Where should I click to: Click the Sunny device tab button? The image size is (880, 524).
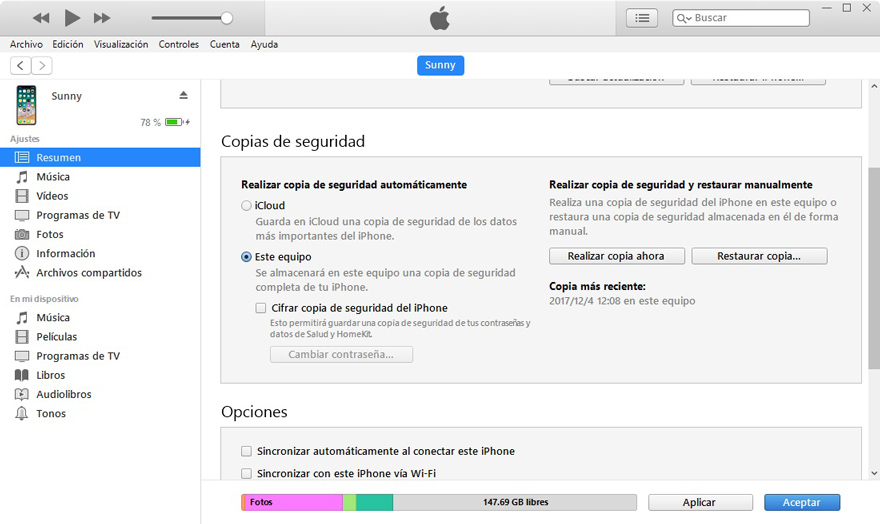click(440, 65)
